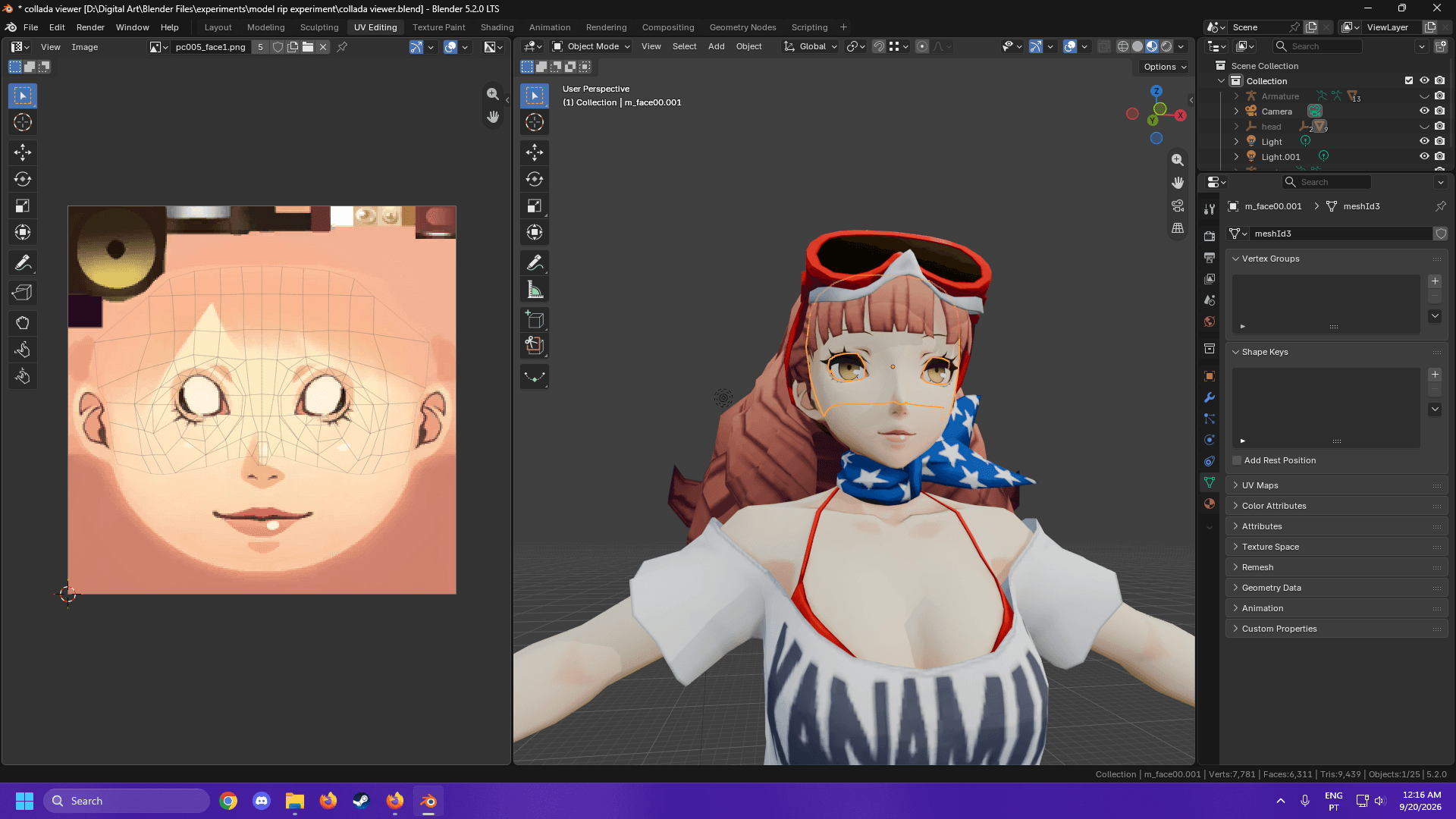Image resolution: width=1456 pixels, height=819 pixels.
Task: Open the Image menu in the UV editor
Action: click(84, 47)
